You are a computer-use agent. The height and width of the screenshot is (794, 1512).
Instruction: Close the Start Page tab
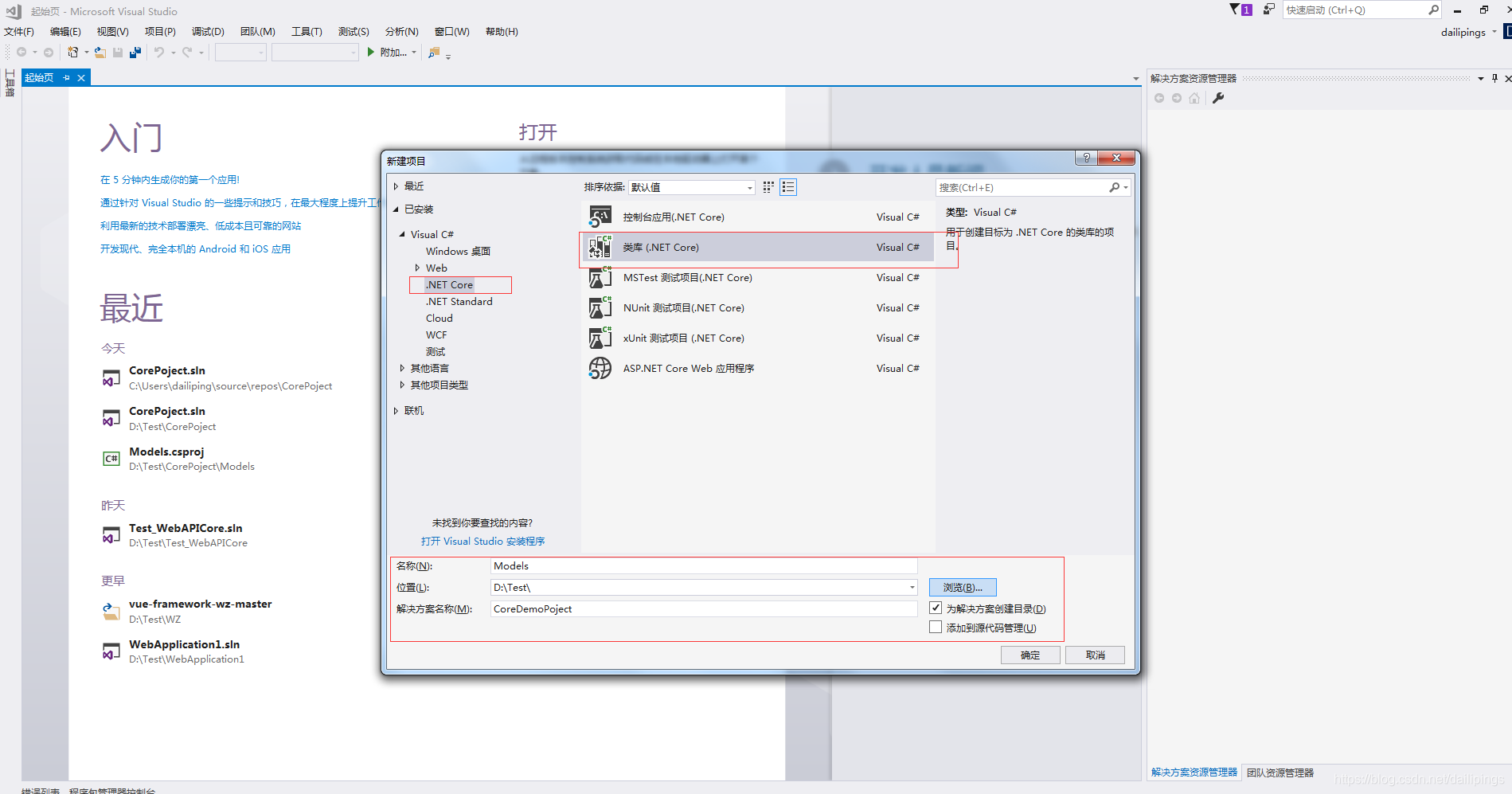81,77
